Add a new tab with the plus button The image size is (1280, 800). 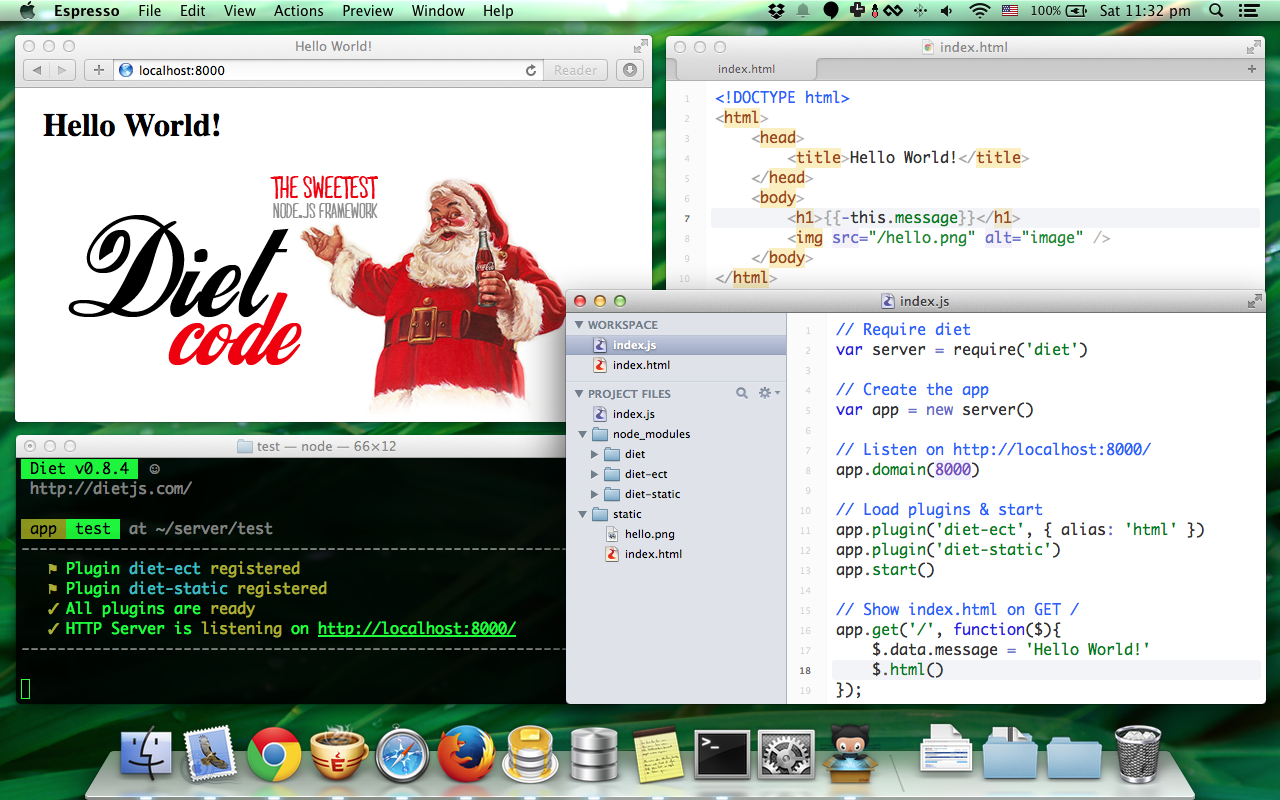1251,69
